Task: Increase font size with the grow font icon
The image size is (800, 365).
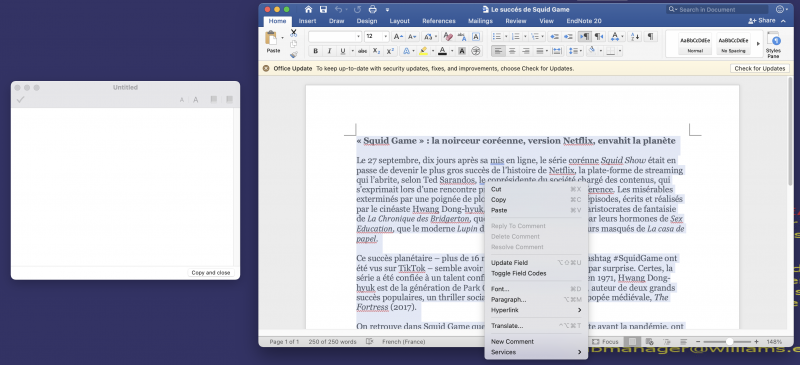Action: coord(398,37)
